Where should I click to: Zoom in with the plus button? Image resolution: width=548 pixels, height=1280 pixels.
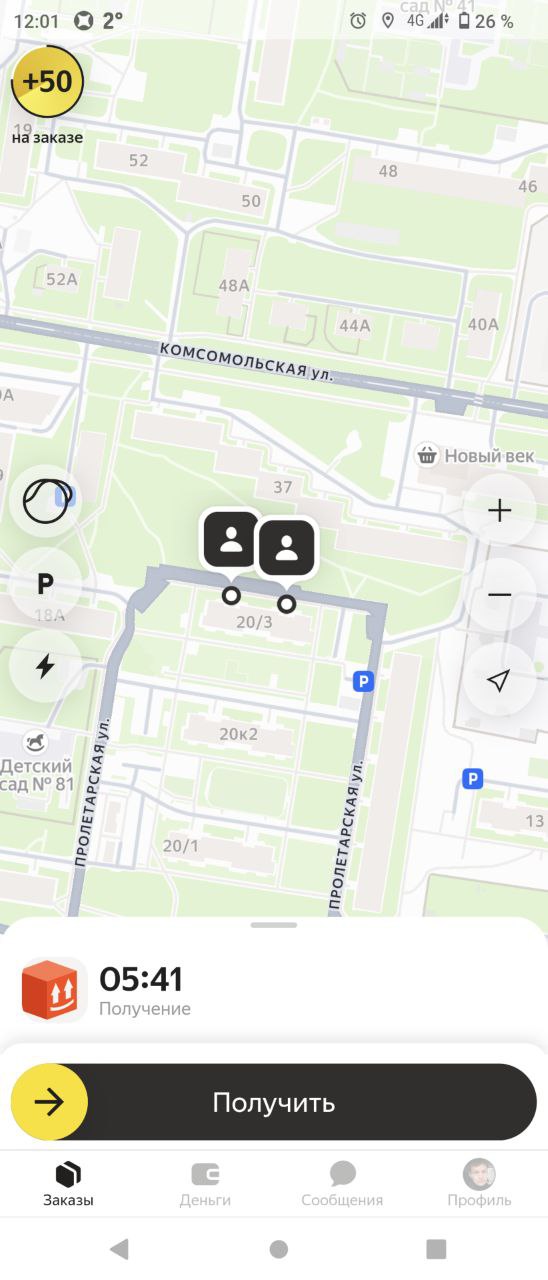click(499, 511)
